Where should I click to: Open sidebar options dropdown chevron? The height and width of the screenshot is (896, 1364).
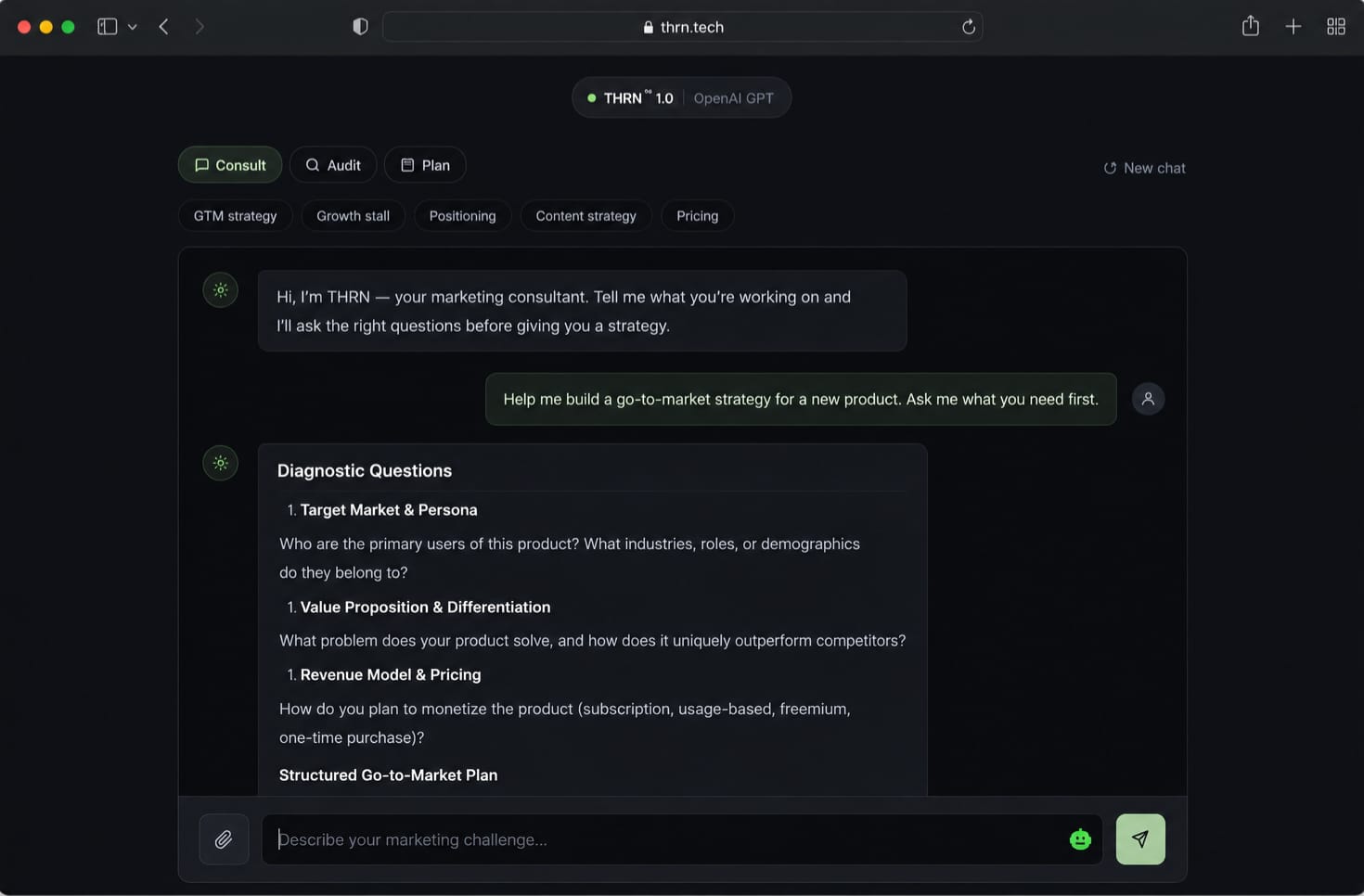tap(133, 27)
